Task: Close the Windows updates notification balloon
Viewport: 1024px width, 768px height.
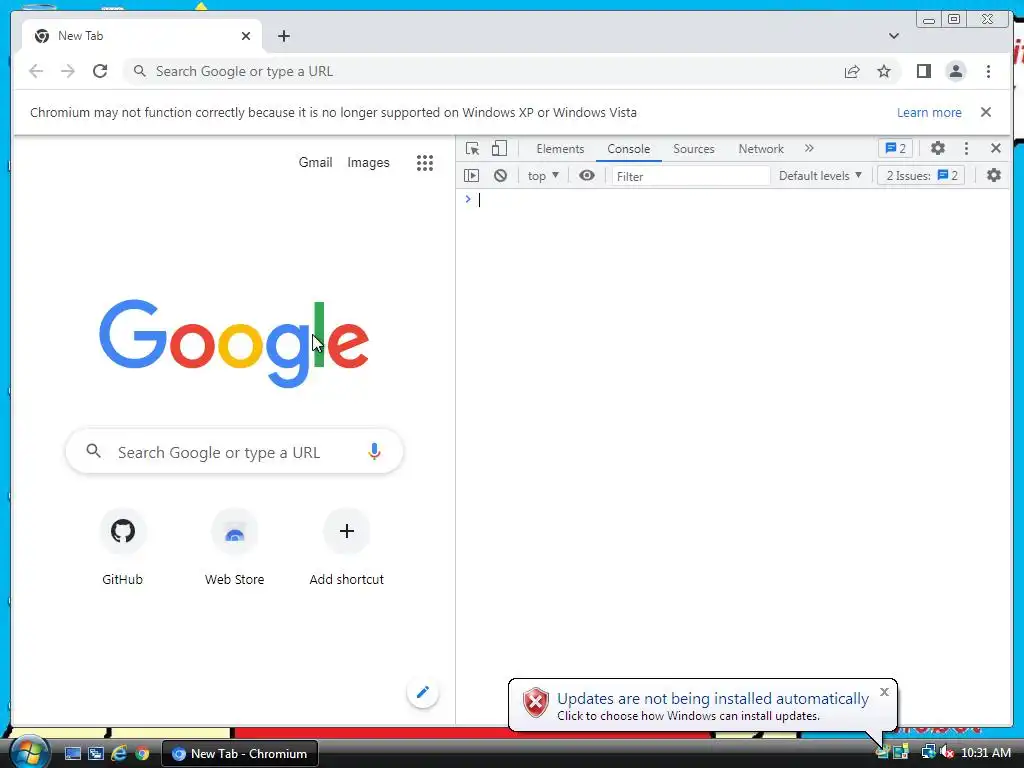Action: click(884, 692)
